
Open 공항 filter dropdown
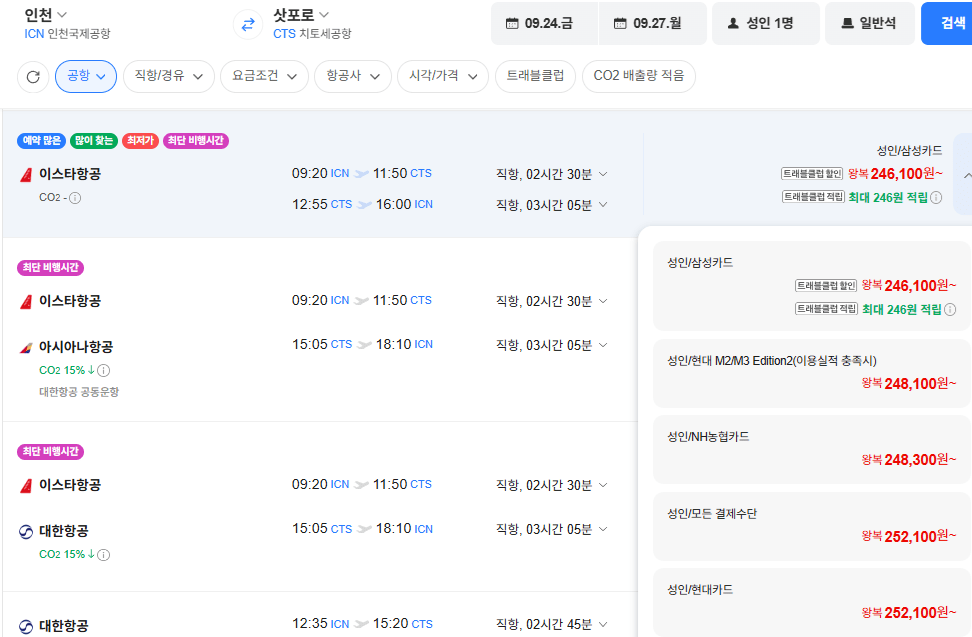(x=86, y=76)
